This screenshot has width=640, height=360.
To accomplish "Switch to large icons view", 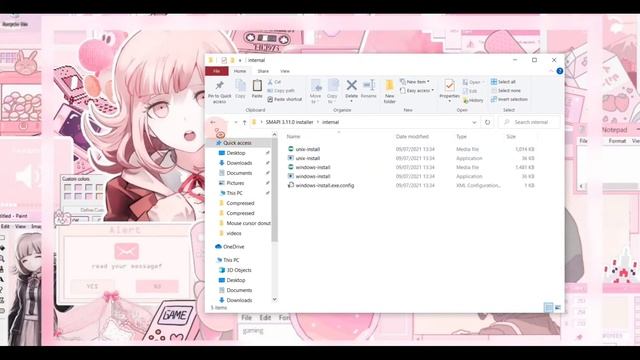I will [x=558, y=307].
